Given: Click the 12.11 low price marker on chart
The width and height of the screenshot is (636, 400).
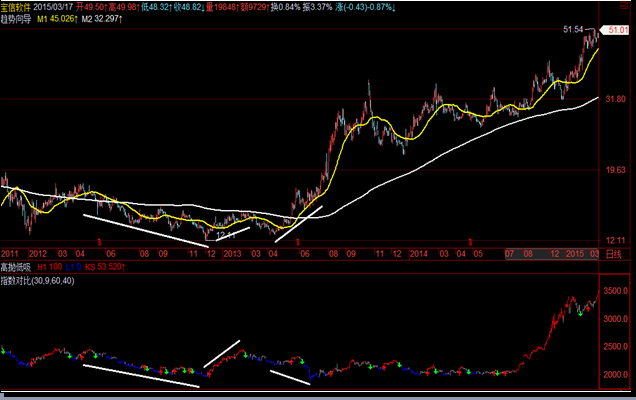Looking at the screenshot, I should point(225,234).
